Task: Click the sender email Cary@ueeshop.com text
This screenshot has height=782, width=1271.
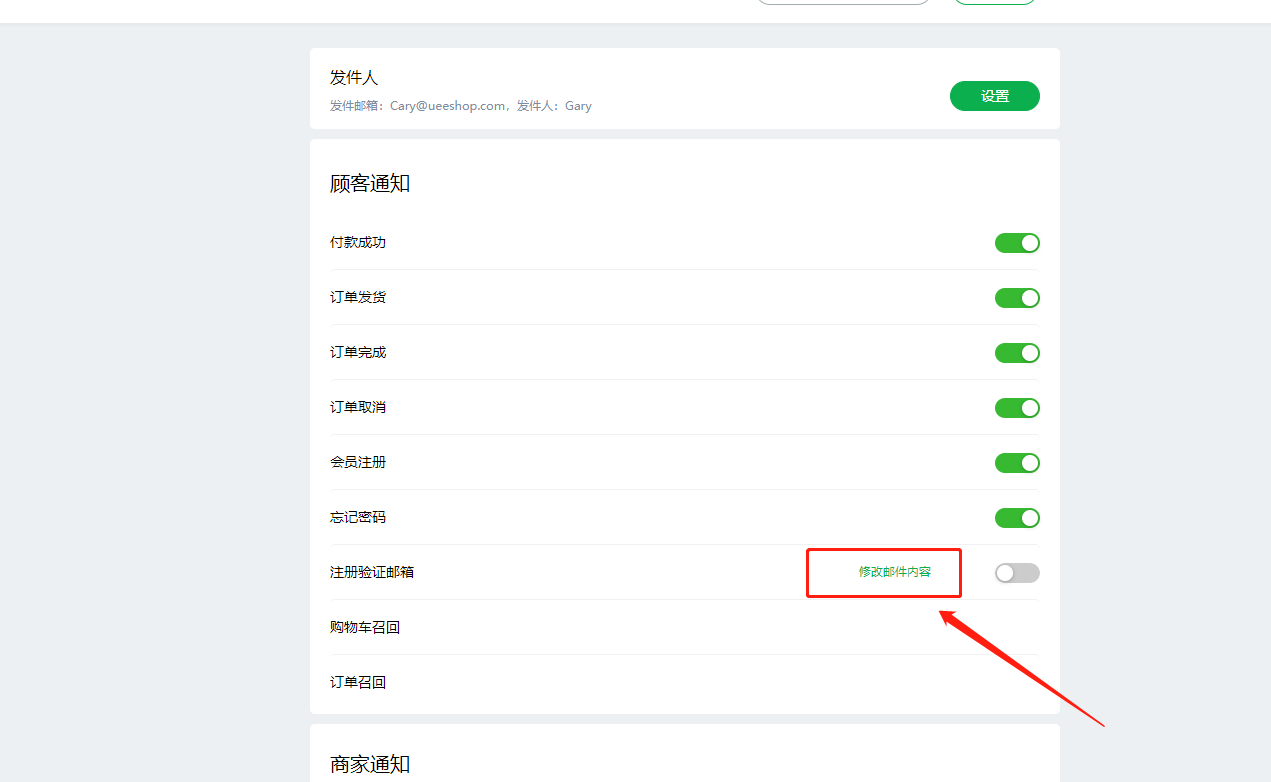Action: (447, 106)
